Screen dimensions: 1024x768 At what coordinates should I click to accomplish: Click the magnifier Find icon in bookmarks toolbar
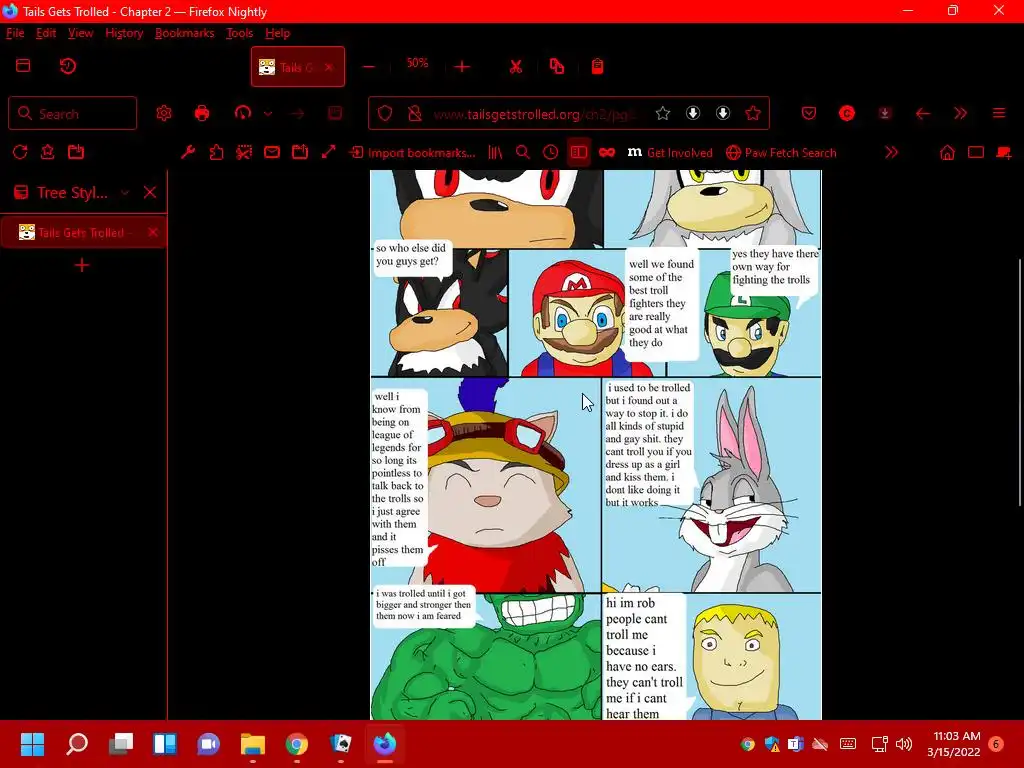coord(522,152)
